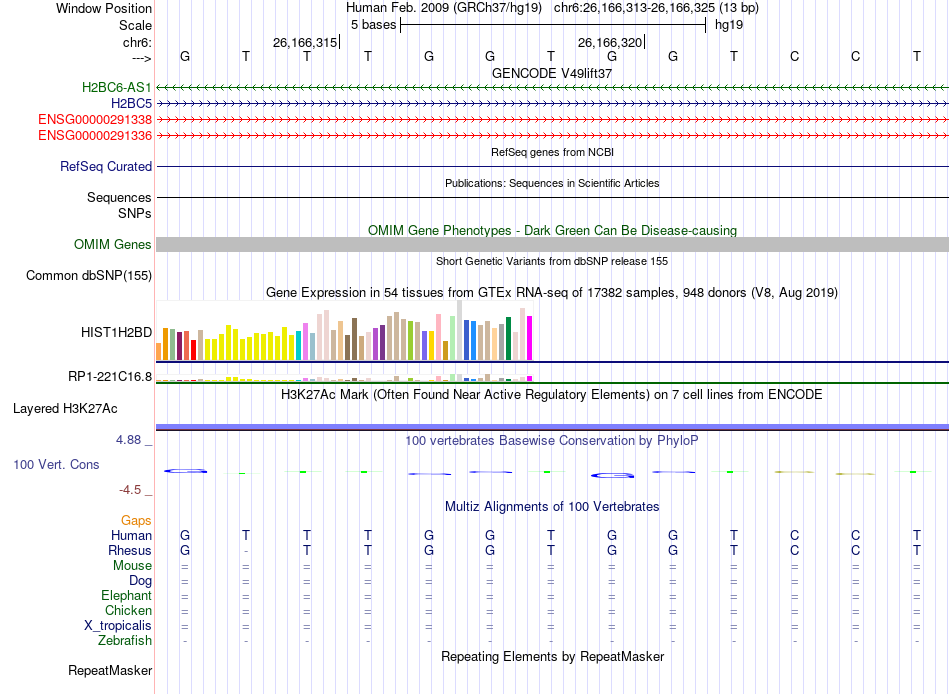Select the Zebrafish alignment row label
The height and width of the screenshot is (694, 950).
tap(125, 640)
